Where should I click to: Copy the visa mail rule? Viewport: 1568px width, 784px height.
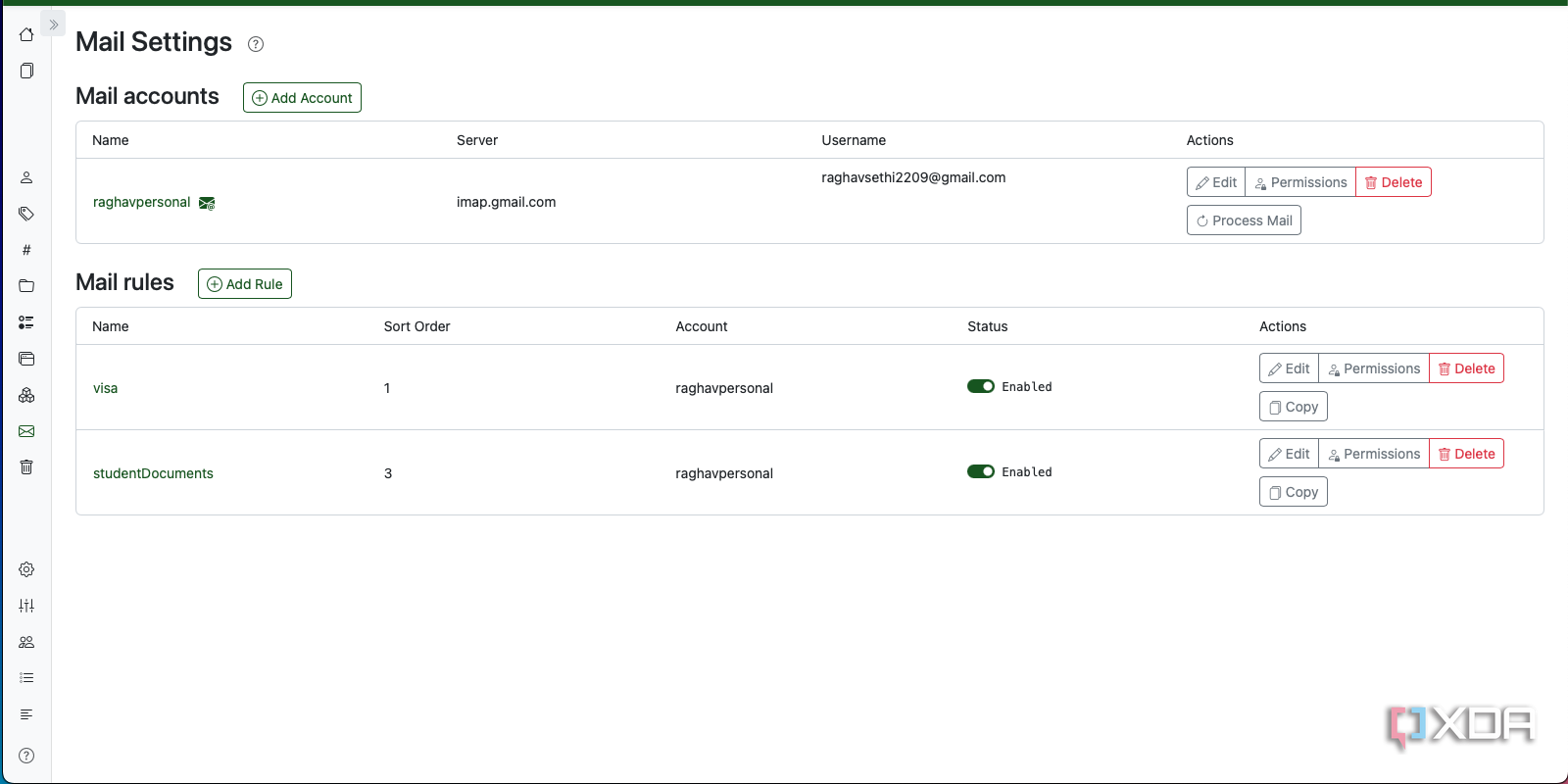point(1294,407)
